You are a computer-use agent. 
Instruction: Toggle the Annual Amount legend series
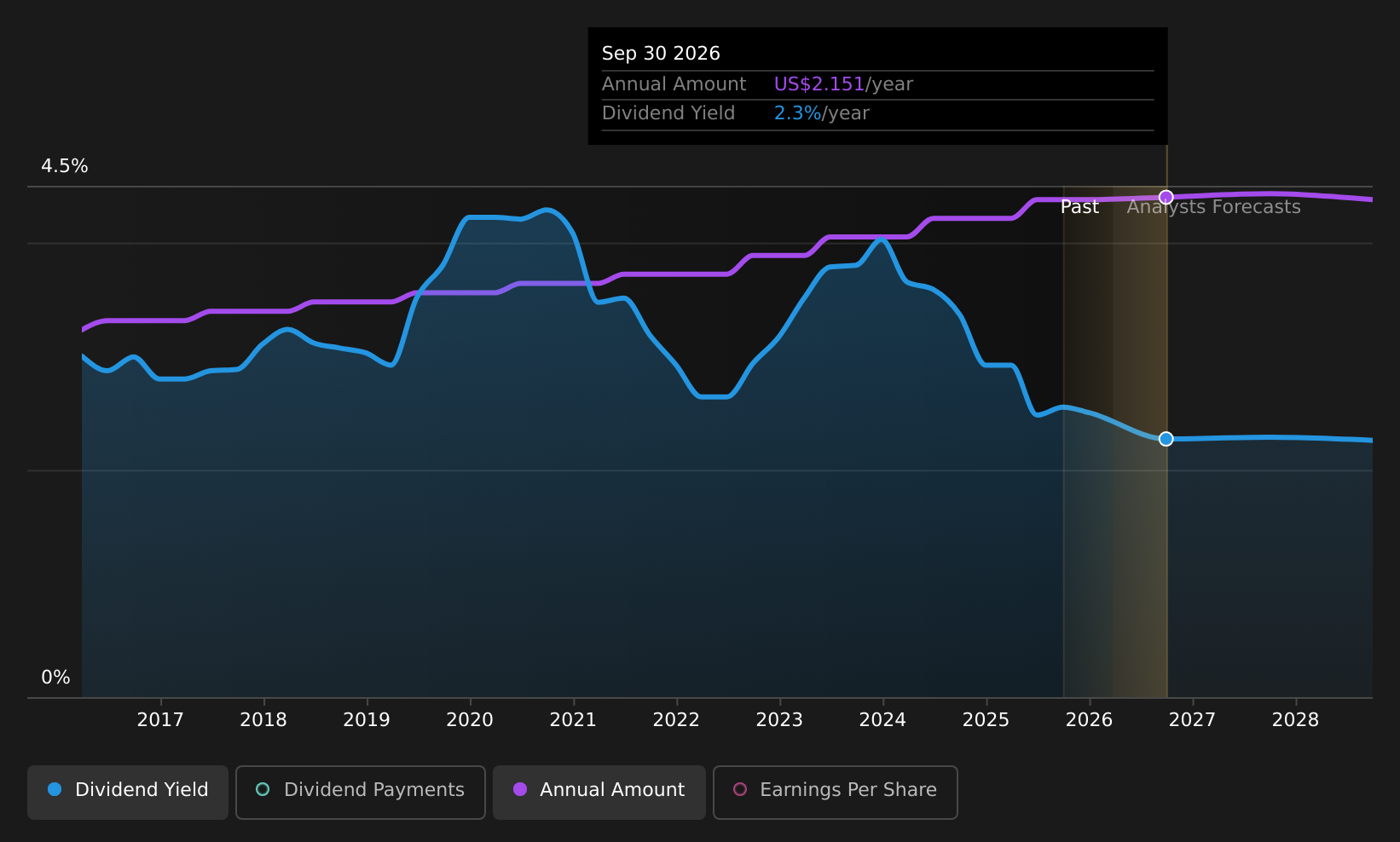[x=599, y=792]
